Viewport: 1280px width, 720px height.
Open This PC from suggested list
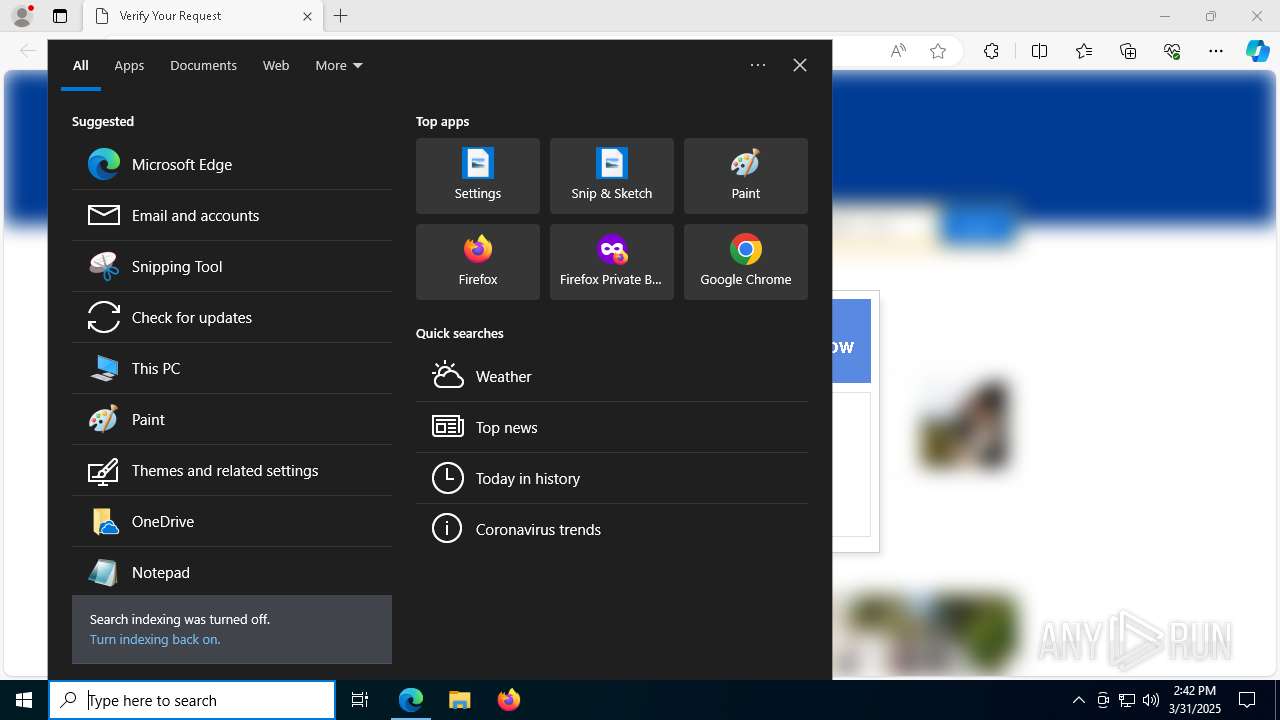tap(232, 368)
